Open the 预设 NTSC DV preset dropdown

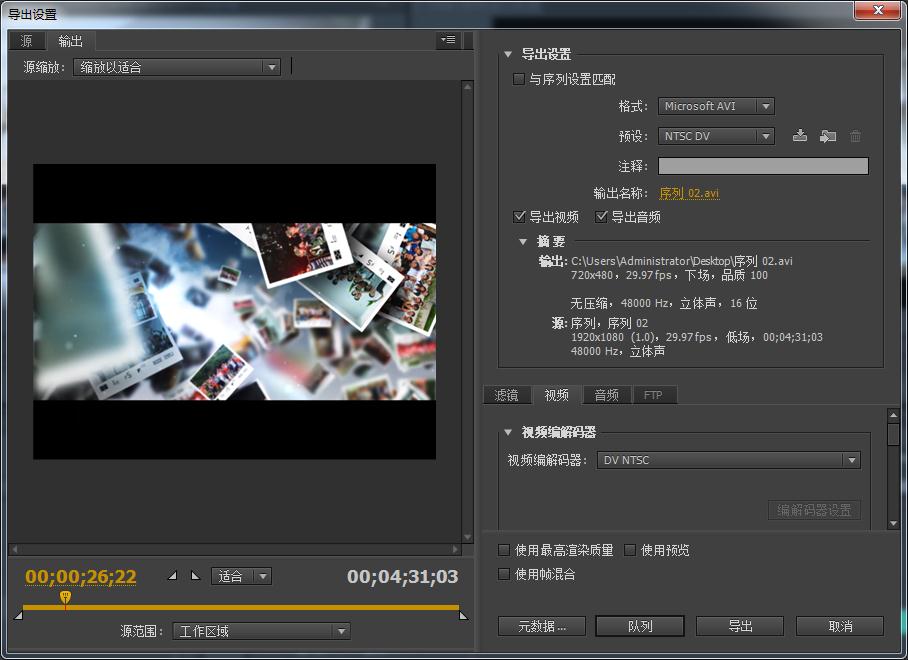[716, 135]
